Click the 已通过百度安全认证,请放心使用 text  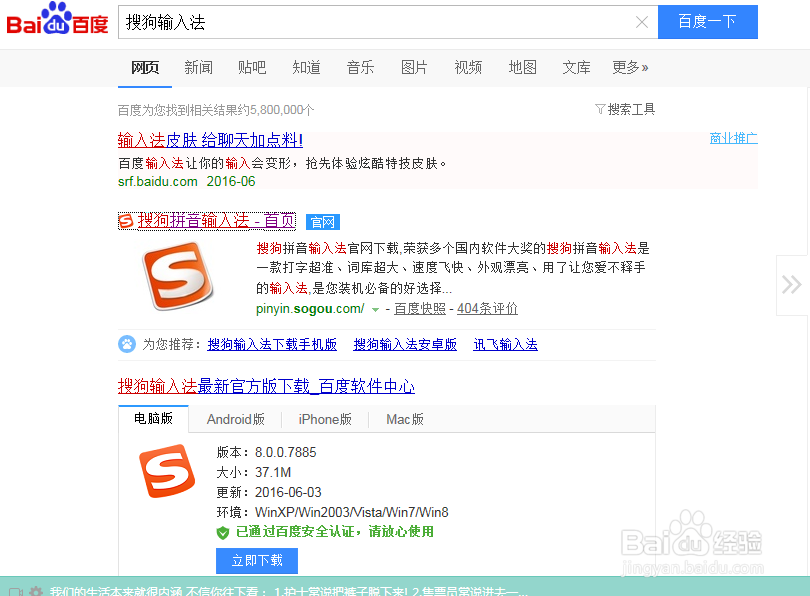click(x=335, y=531)
